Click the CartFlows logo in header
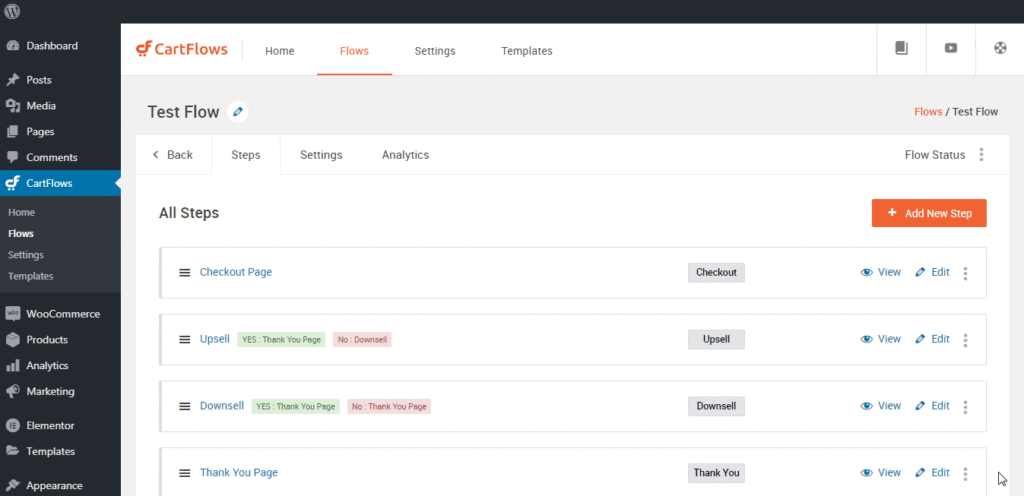This screenshot has height=496, width=1024. tap(182, 50)
